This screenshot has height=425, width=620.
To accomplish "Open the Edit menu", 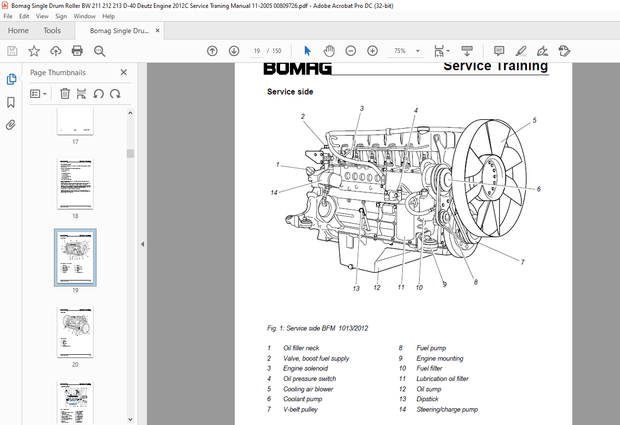I will click(x=24, y=16).
